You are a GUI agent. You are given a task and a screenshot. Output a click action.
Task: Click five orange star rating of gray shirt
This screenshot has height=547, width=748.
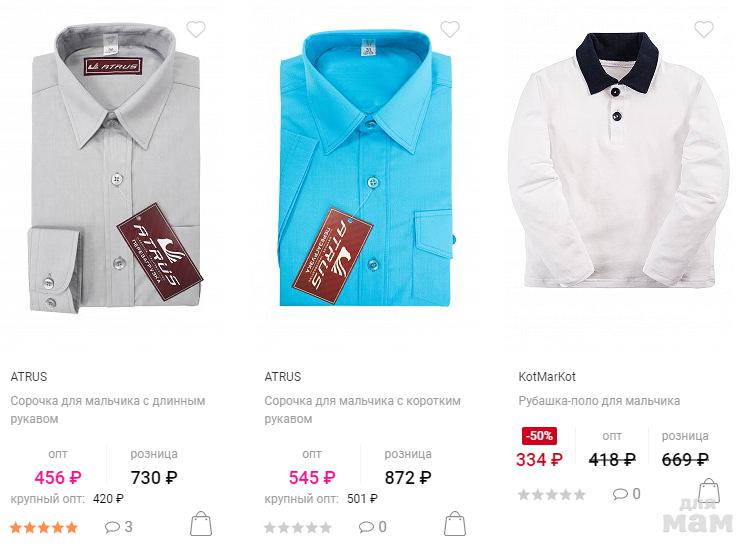(44, 527)
